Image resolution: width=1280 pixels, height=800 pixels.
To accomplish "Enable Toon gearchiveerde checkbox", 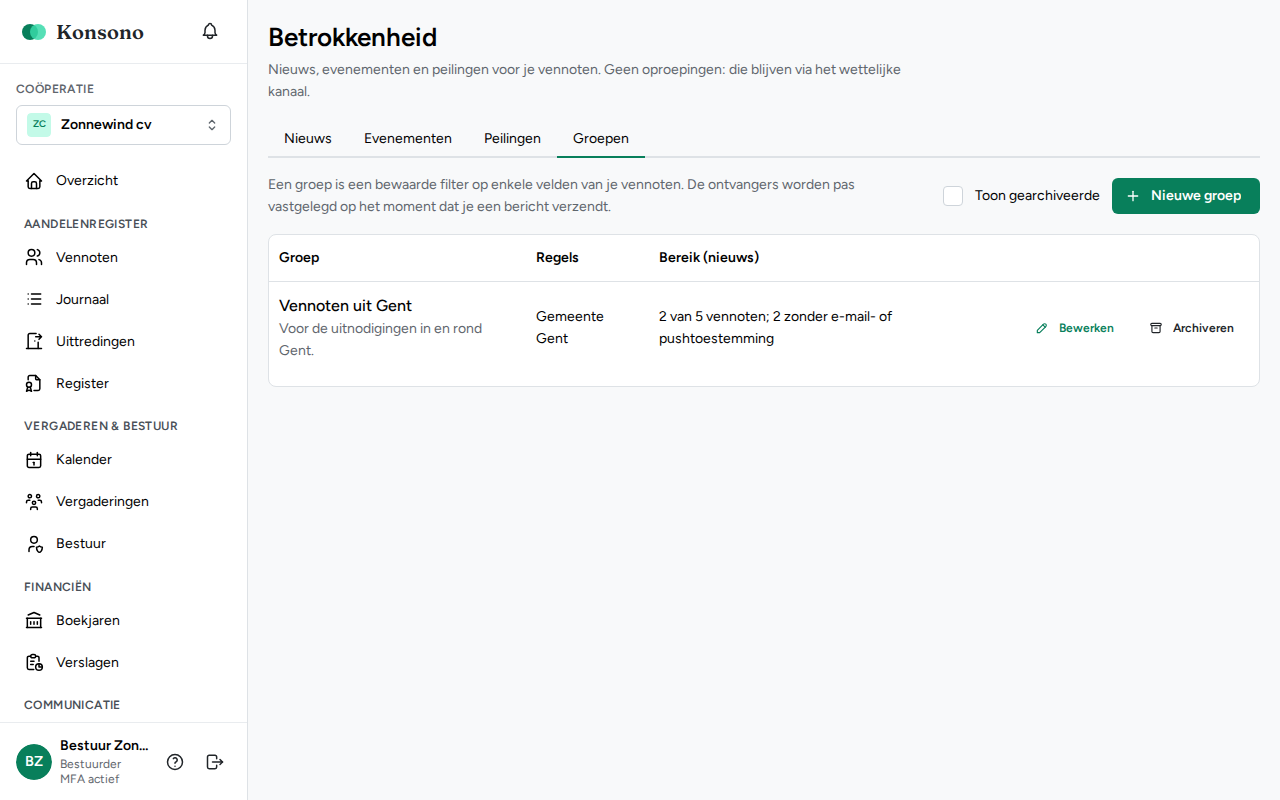I will [953, 196].
